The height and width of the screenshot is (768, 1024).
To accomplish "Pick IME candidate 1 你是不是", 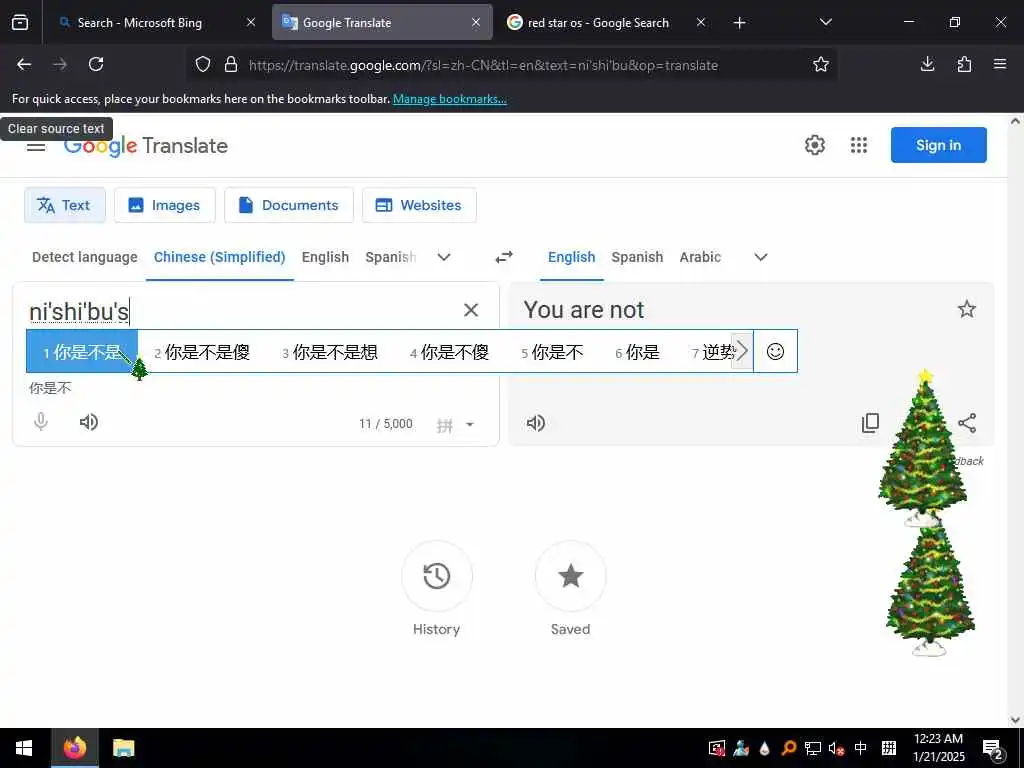I will (x=82, y=352).
